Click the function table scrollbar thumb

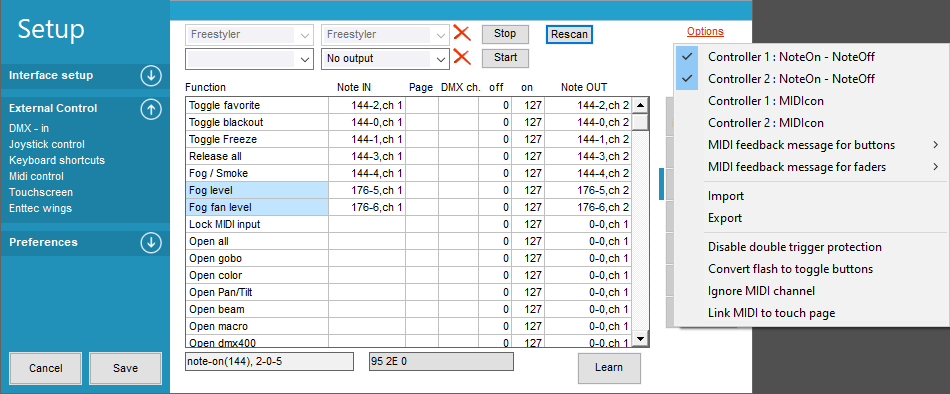tap(640, 122)
